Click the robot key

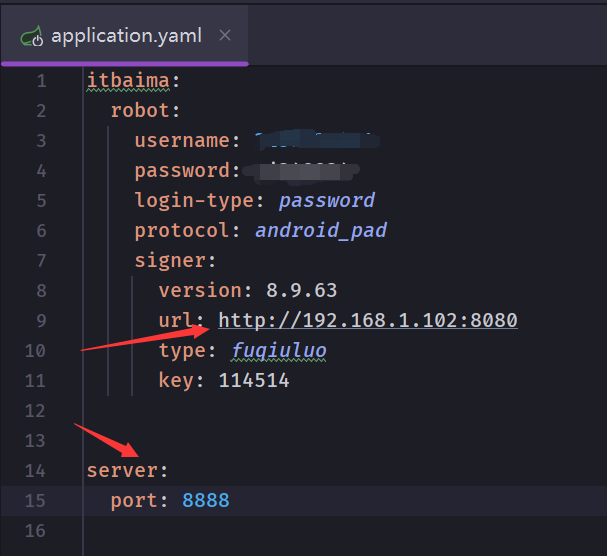139,110
